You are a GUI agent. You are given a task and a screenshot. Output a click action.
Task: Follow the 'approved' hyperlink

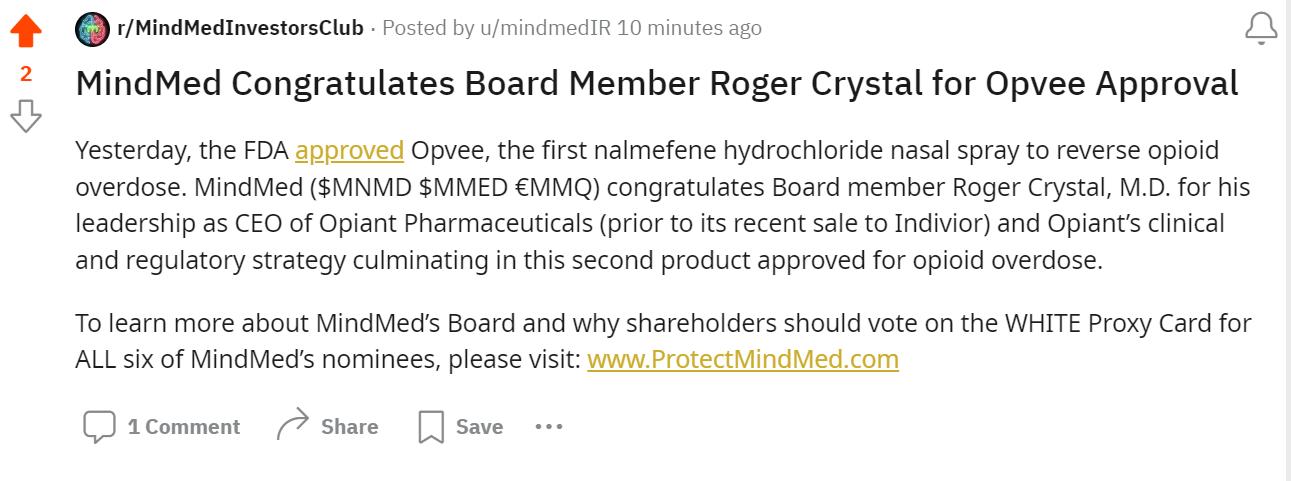tap(349, 151)
